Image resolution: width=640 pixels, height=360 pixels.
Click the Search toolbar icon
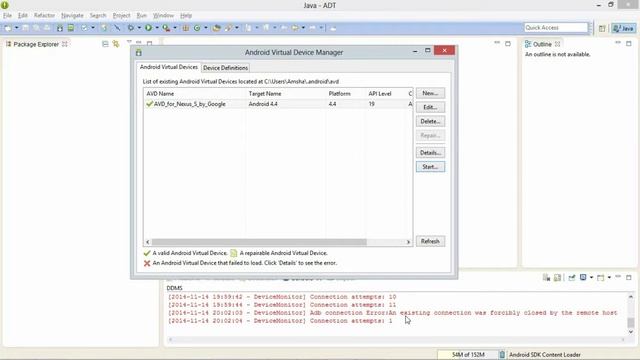(228, 28)
